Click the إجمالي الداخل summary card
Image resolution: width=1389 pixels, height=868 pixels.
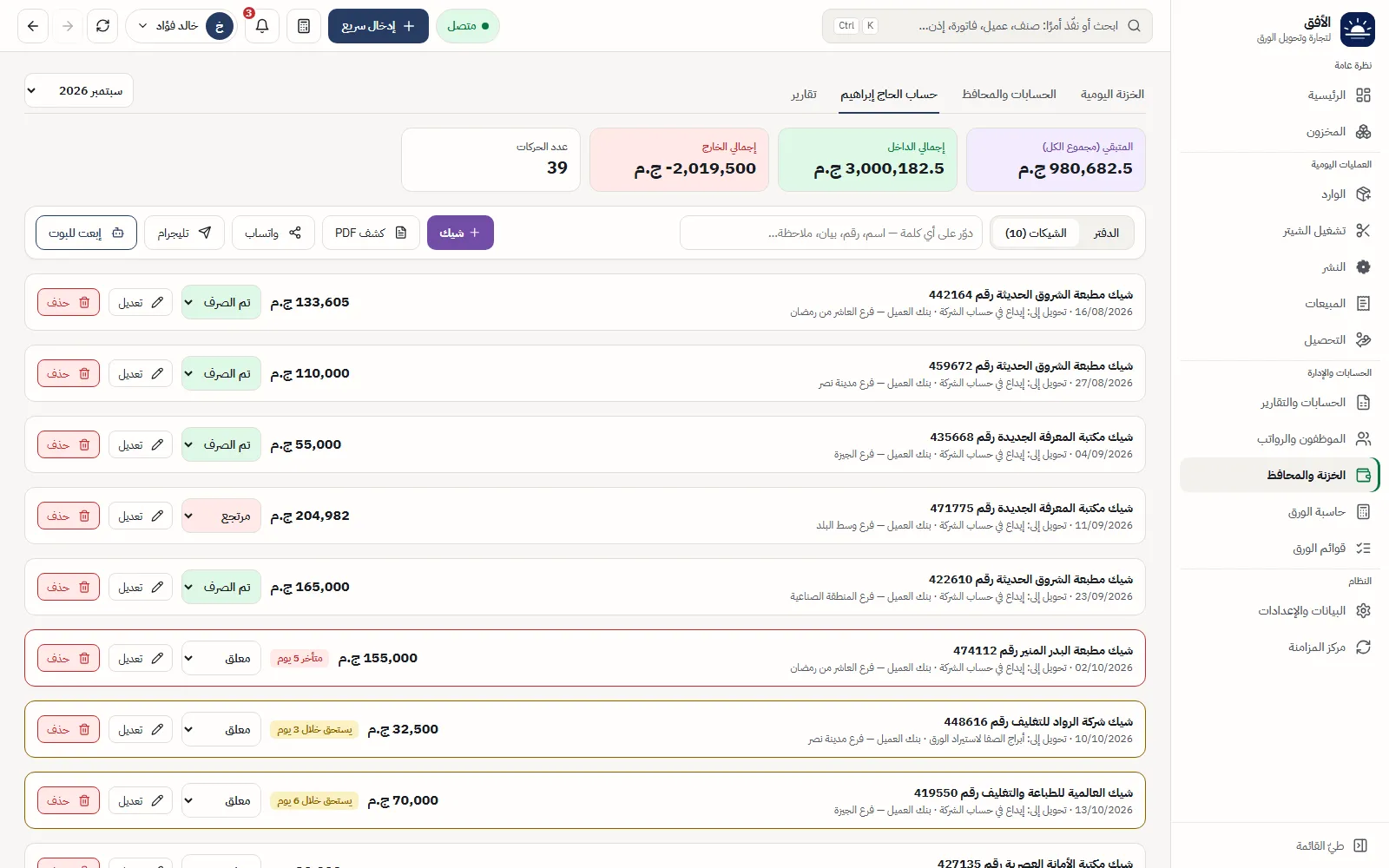[867, 160]
